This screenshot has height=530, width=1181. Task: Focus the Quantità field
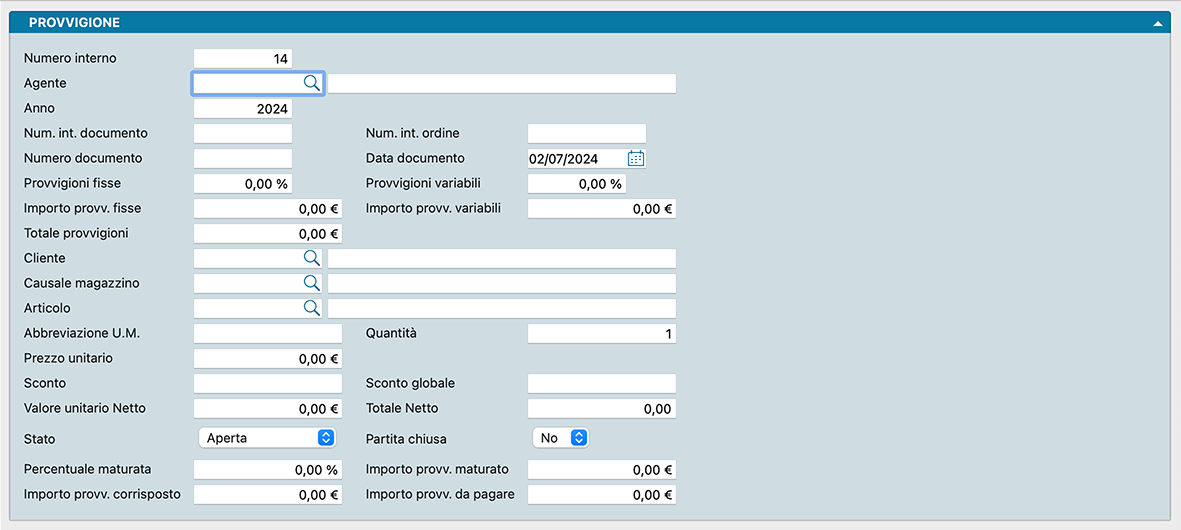coord(601,334)
